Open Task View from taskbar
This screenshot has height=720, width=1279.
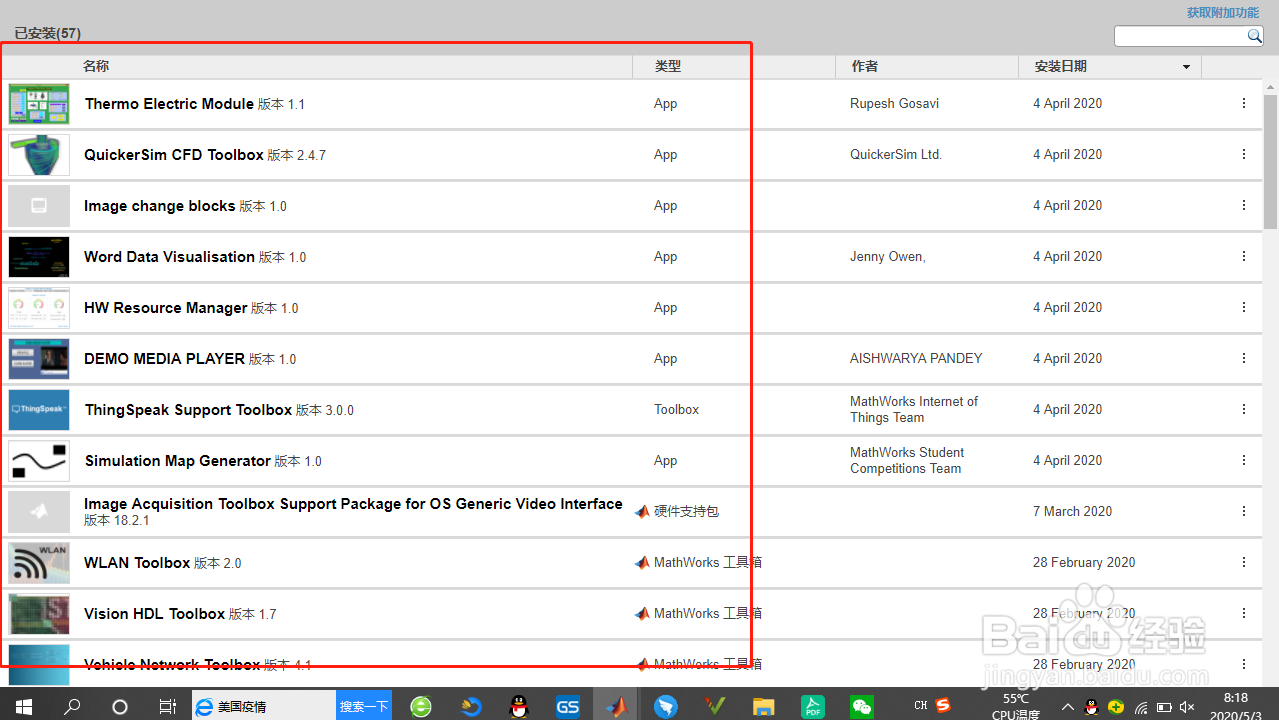[168, 706]
